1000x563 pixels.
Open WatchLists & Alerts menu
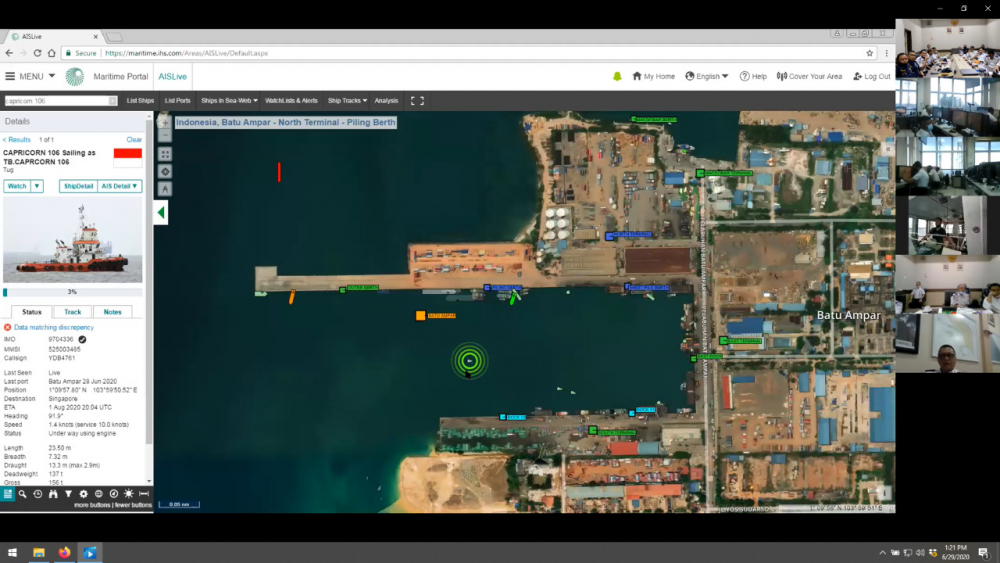[291, 101]
